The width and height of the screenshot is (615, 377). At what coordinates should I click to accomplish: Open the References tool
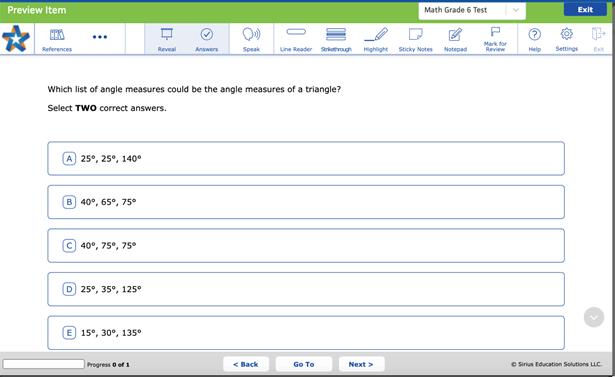click(57, 40)
